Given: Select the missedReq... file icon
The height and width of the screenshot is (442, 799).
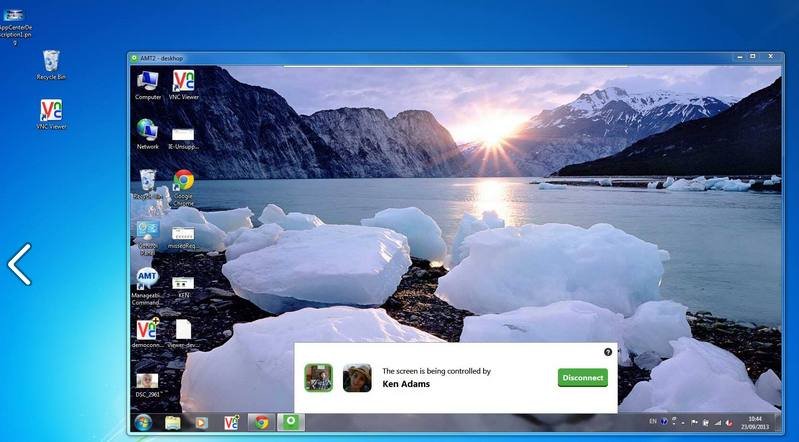Looking at the screenshot, I should (183, 238).
